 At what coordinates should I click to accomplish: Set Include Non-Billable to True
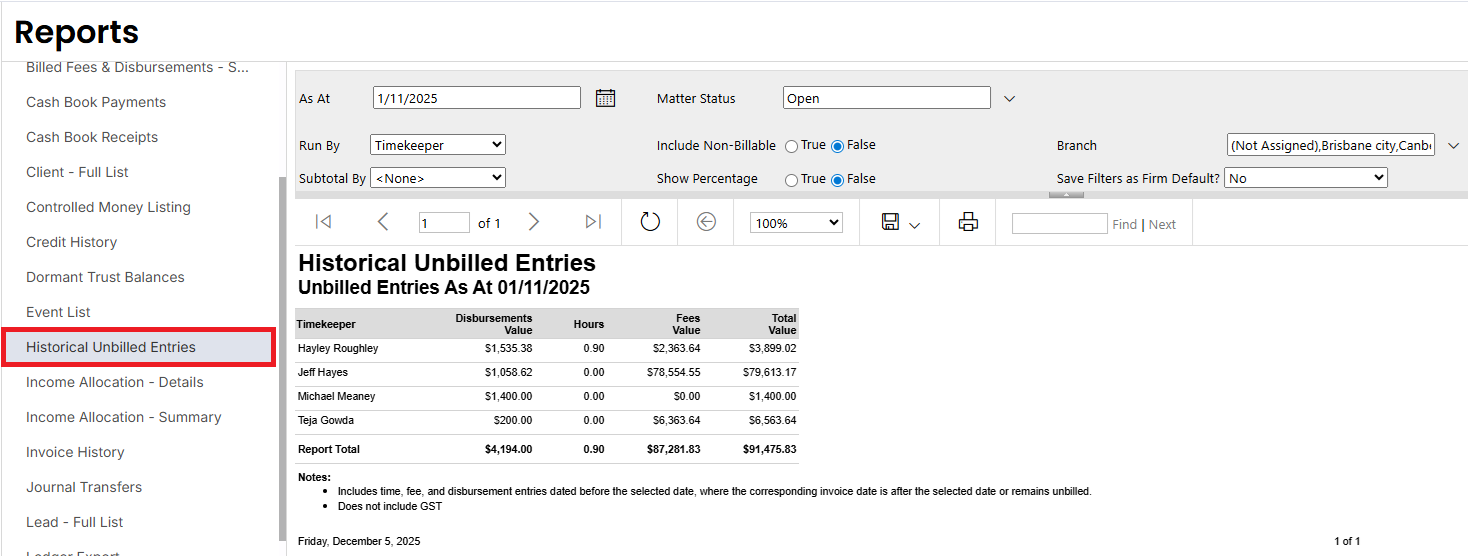click(x=792, y=146)
